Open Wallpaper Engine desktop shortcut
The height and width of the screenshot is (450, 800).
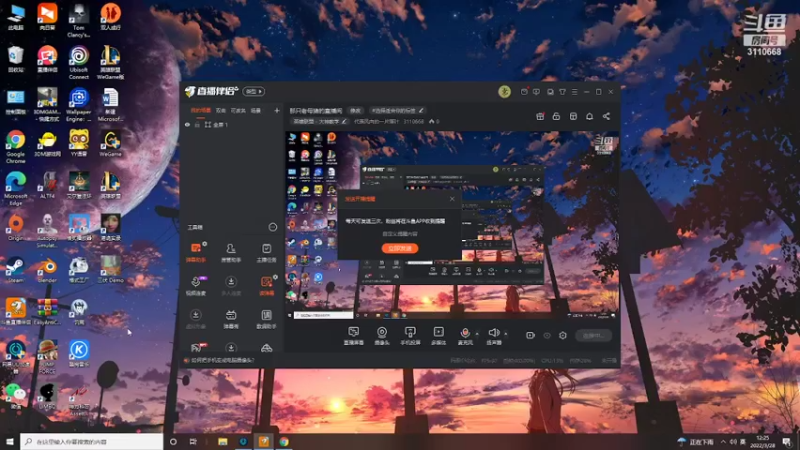pyautogui.click(x=79, y=105)
